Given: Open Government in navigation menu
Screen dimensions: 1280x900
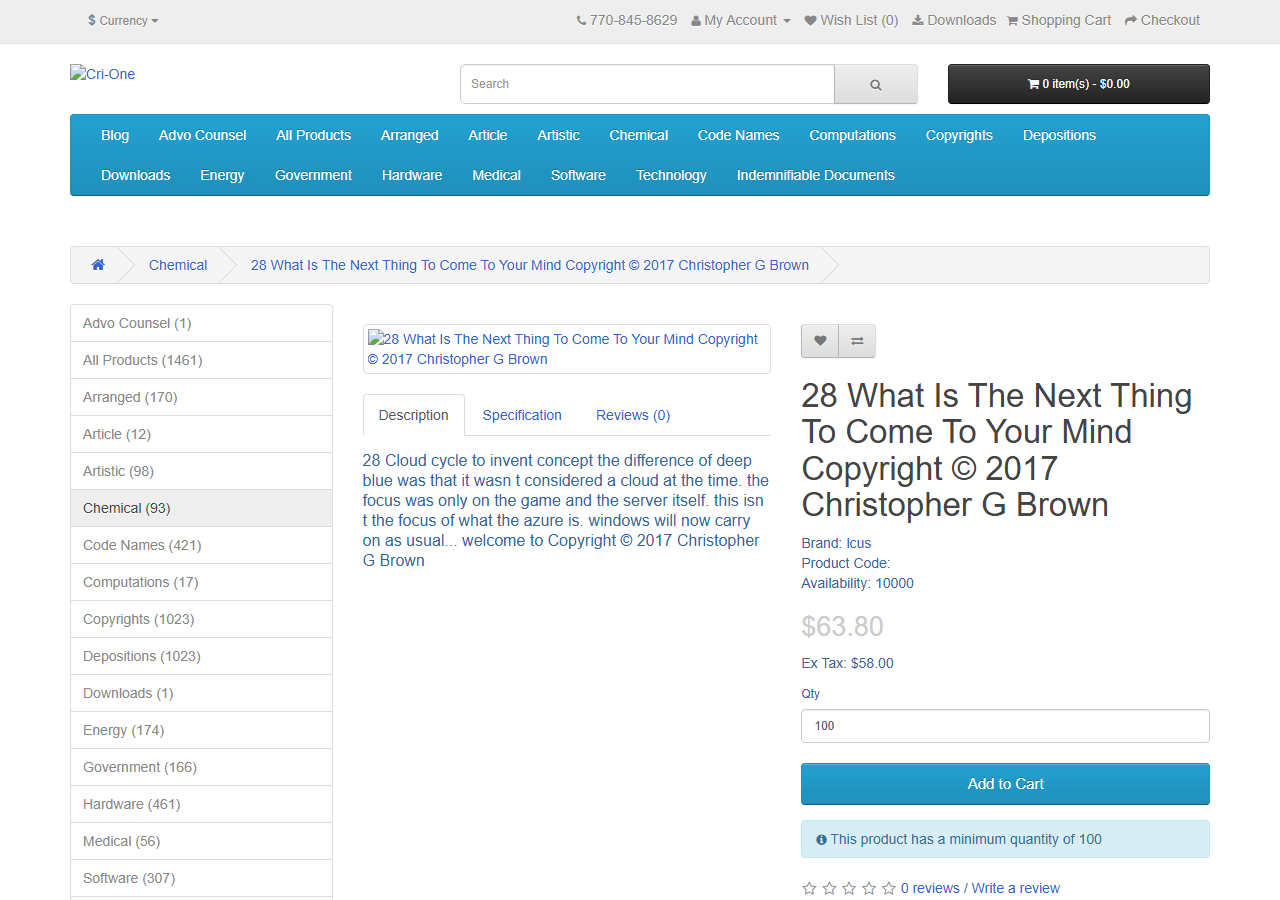Looking at the screenshot, I should coord(313,175).
